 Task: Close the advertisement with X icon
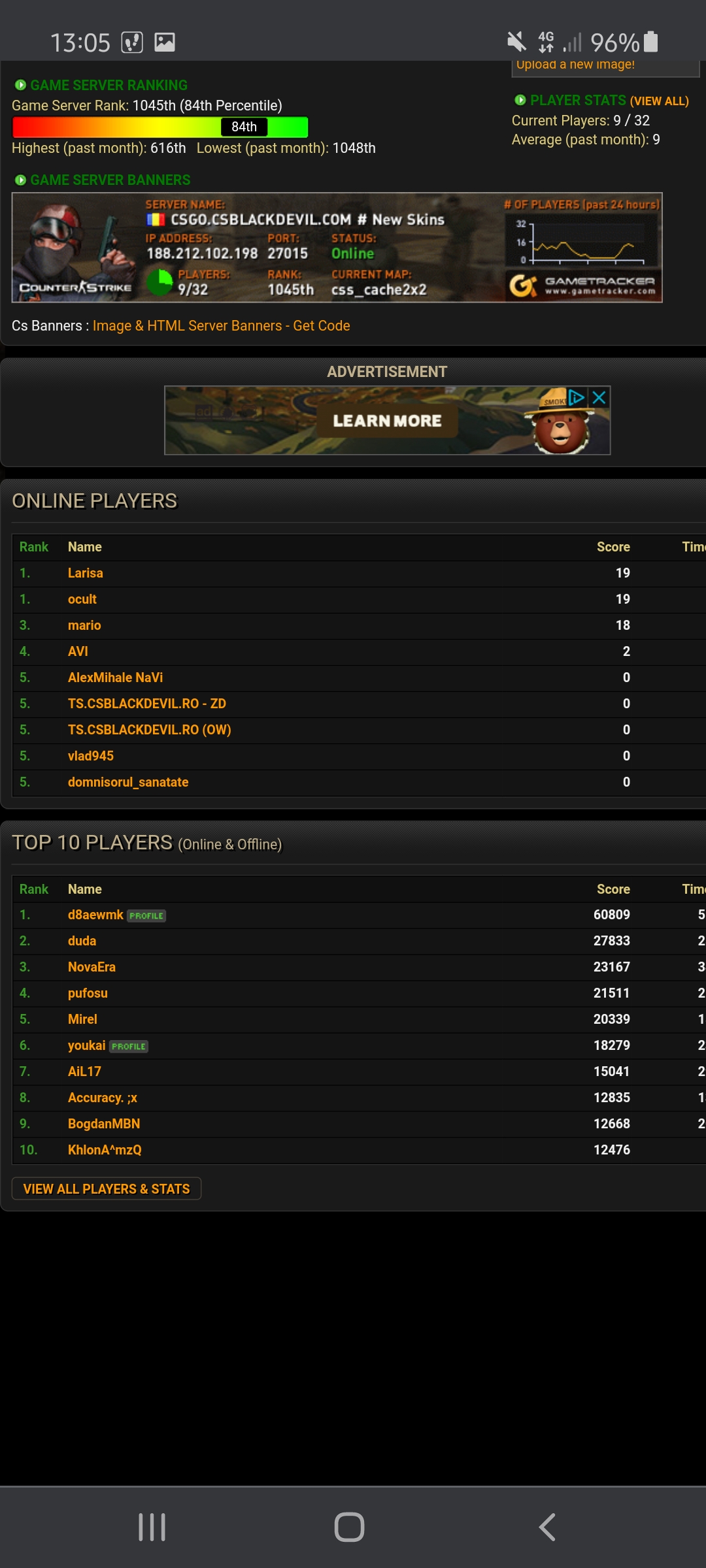click(599, 397)
